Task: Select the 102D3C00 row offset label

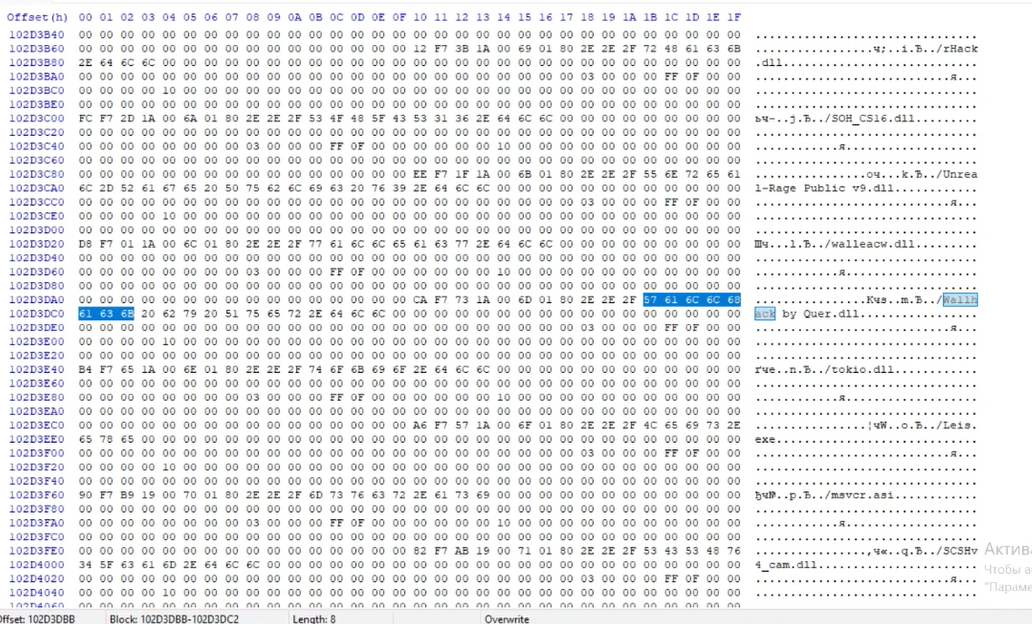Action: tap(36, 117)
